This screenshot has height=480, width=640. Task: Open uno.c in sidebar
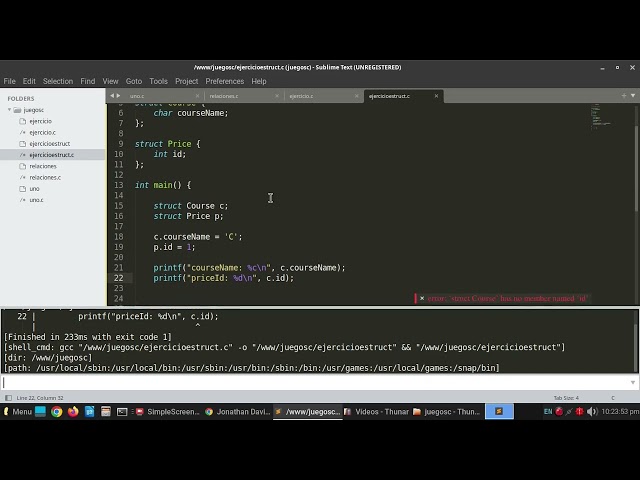click(36, 200)
